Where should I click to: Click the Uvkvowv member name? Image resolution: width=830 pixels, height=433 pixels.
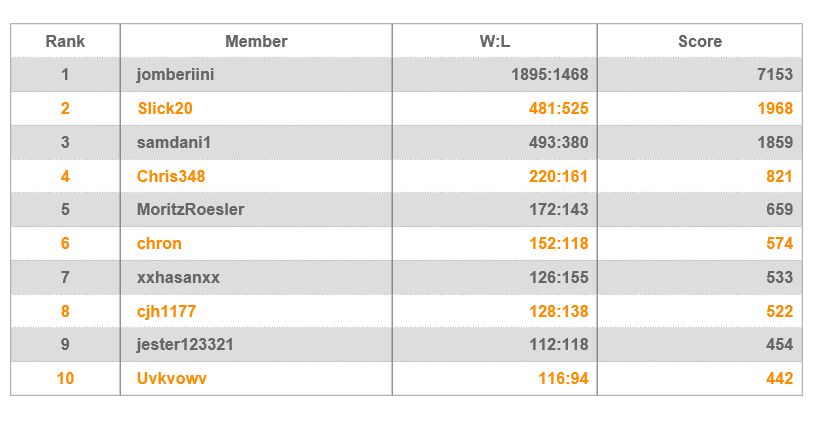(x=172, y=378)
